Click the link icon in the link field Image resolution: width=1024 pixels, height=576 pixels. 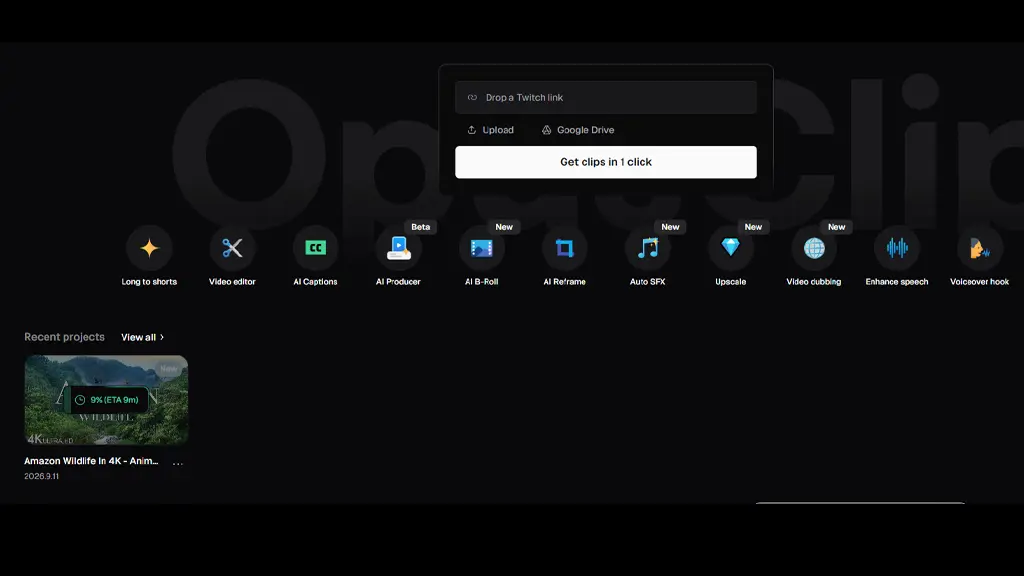tap(472, 97)
